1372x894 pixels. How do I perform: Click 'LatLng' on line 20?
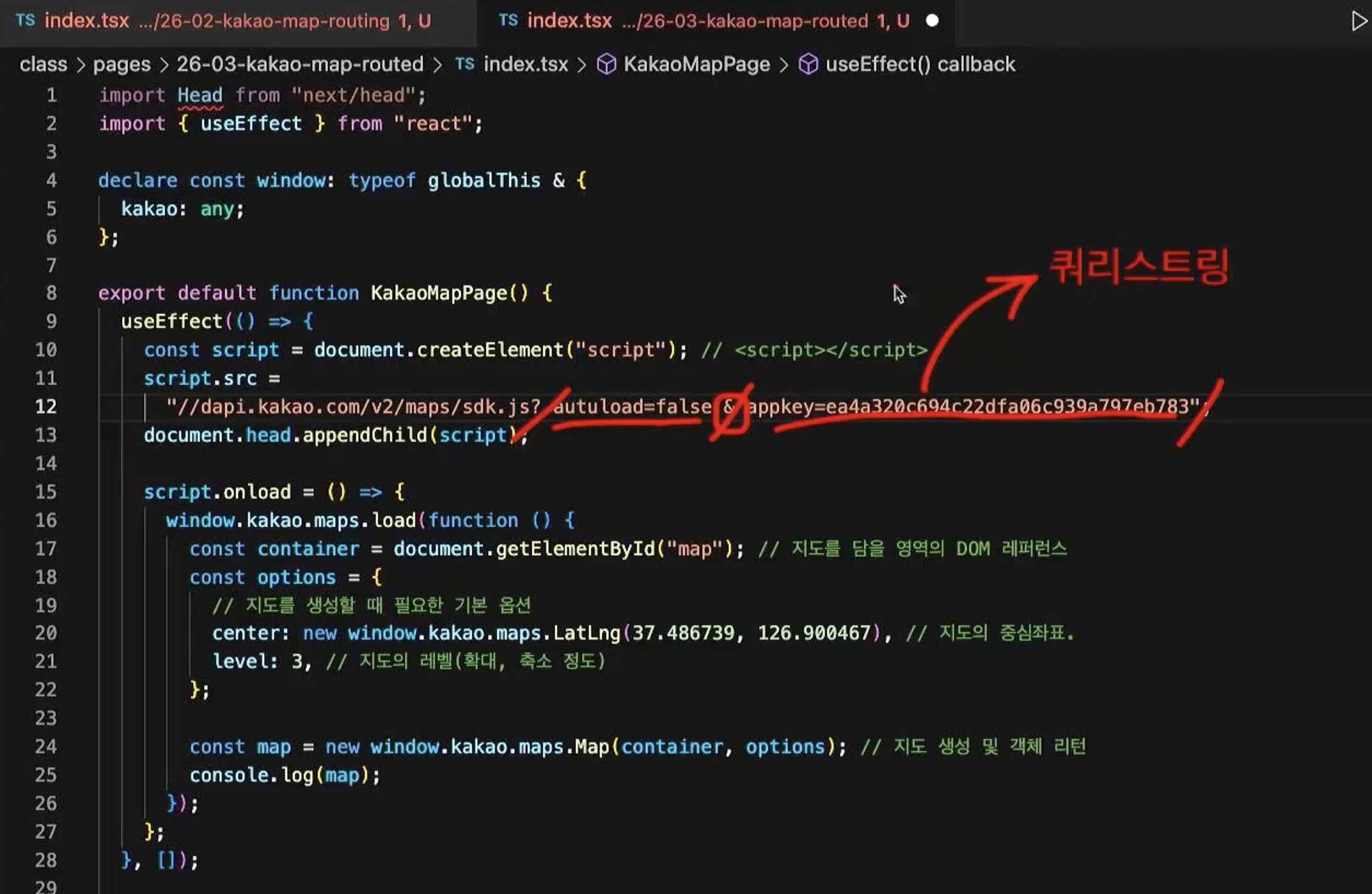586,633
